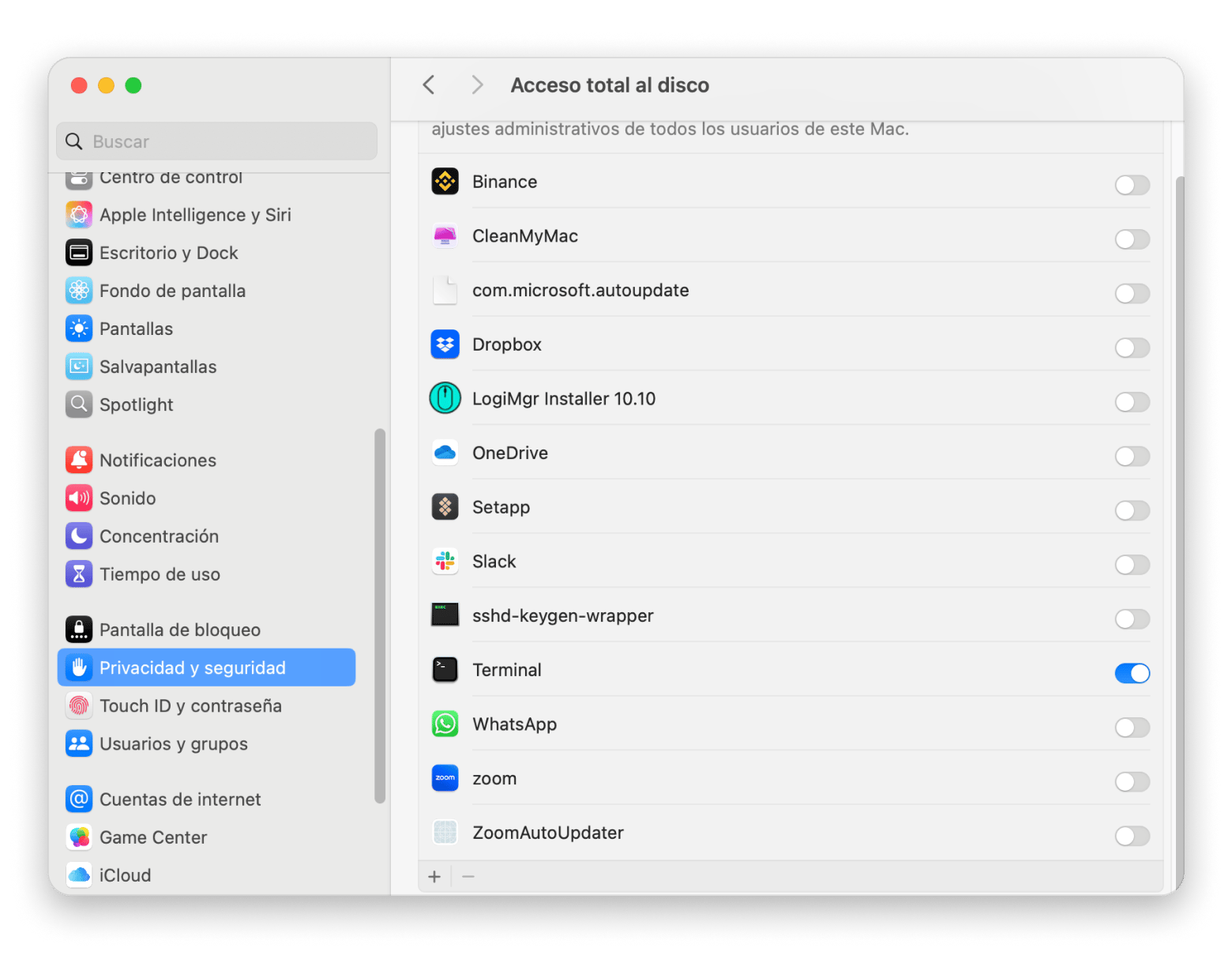Image resolution: width=1232 pixels, height=959 pixels.
Task: Enable the zoom disk access toggle
Action: tap(1132, 782)
